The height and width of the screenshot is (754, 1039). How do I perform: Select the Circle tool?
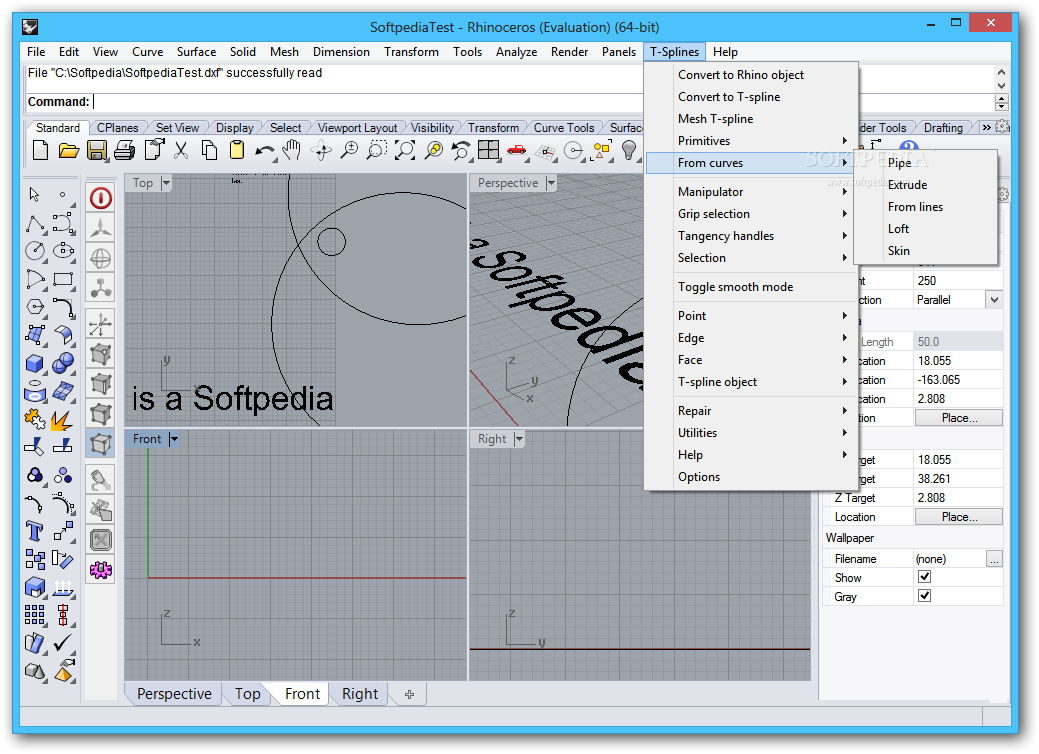35,251
